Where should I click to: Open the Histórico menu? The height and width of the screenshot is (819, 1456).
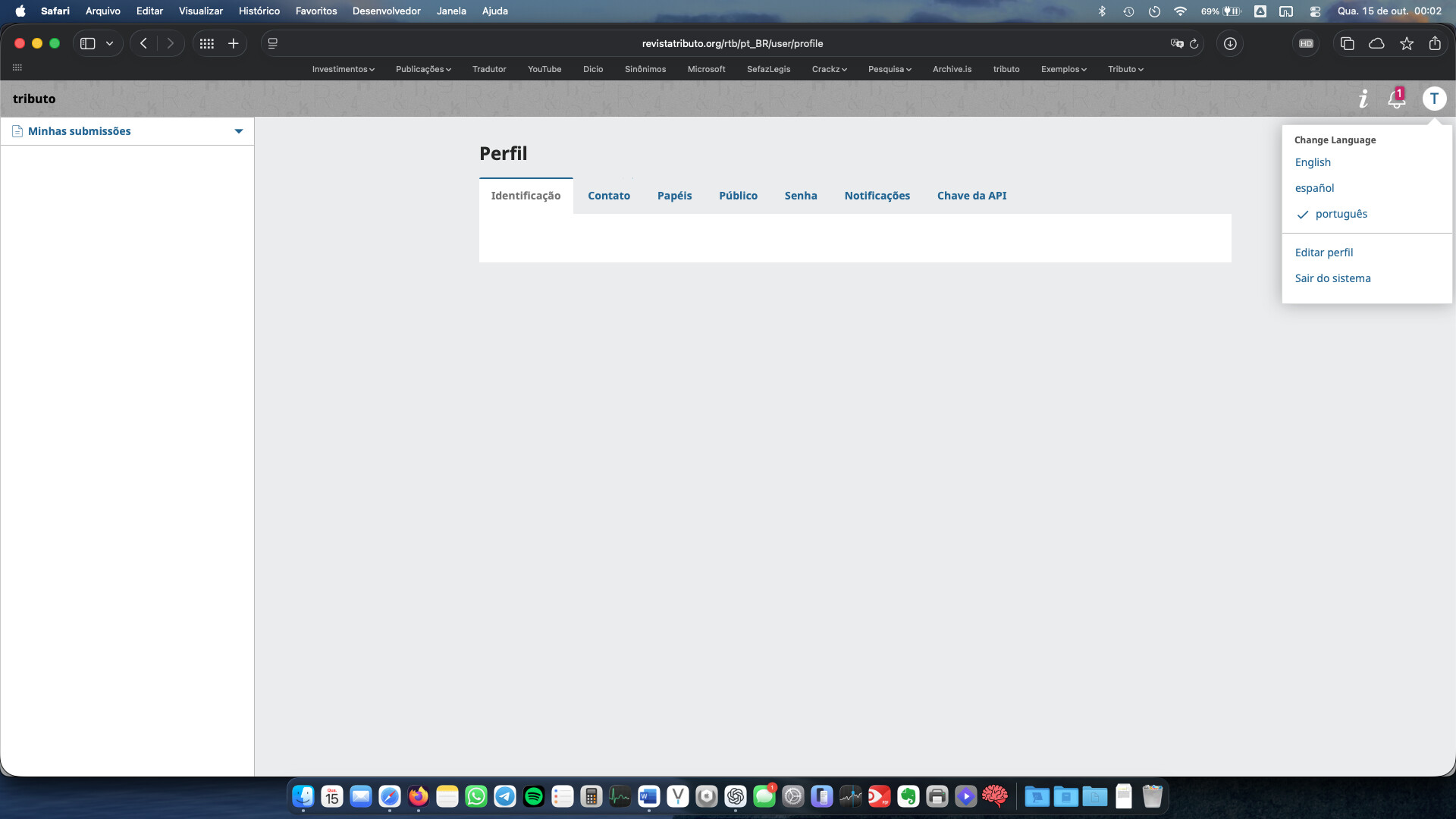pyautogui.click(x=259, y=11)
